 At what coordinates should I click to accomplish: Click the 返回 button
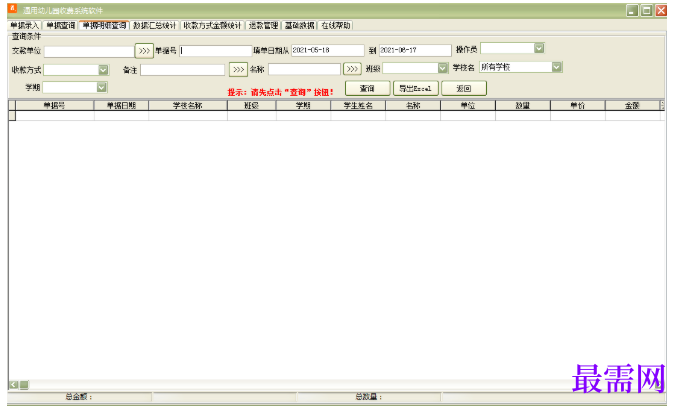(464, 88)
